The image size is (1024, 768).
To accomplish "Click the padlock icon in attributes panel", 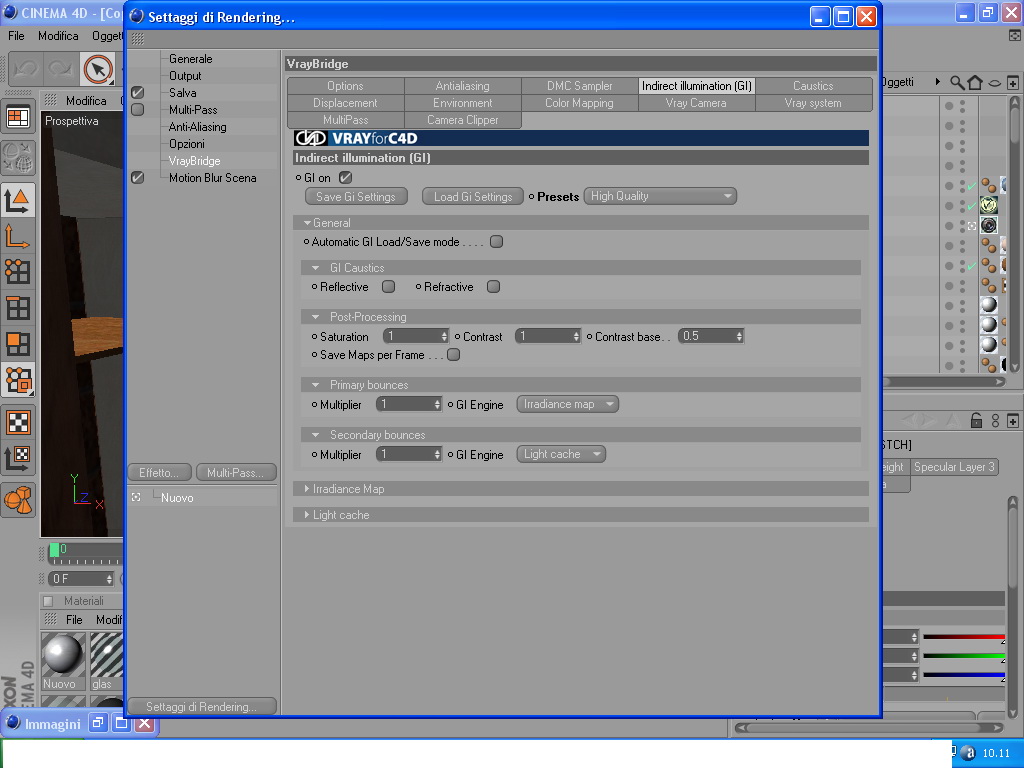I will click(x=976, y=421).
